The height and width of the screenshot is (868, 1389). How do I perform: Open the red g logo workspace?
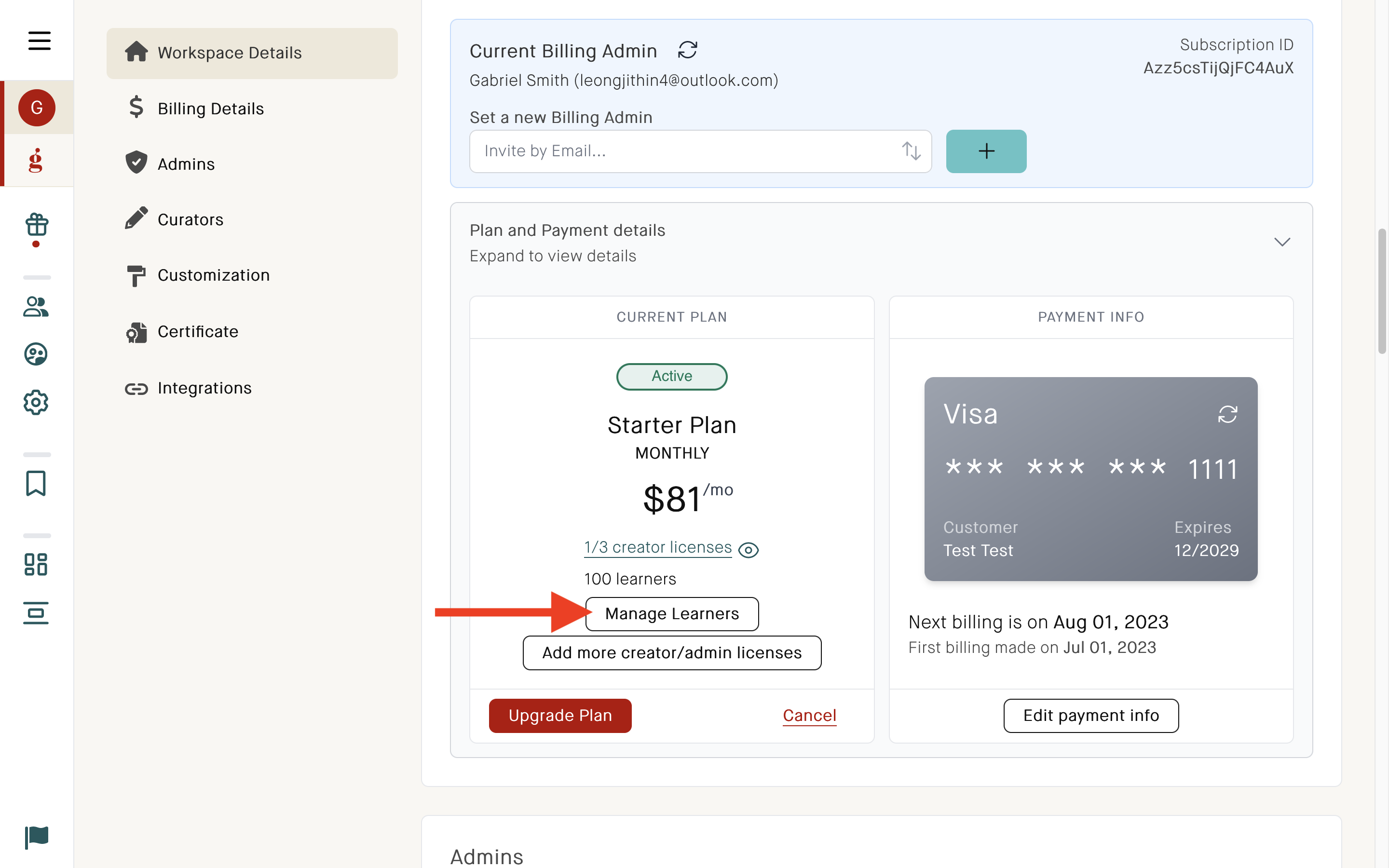click(36, 160)
